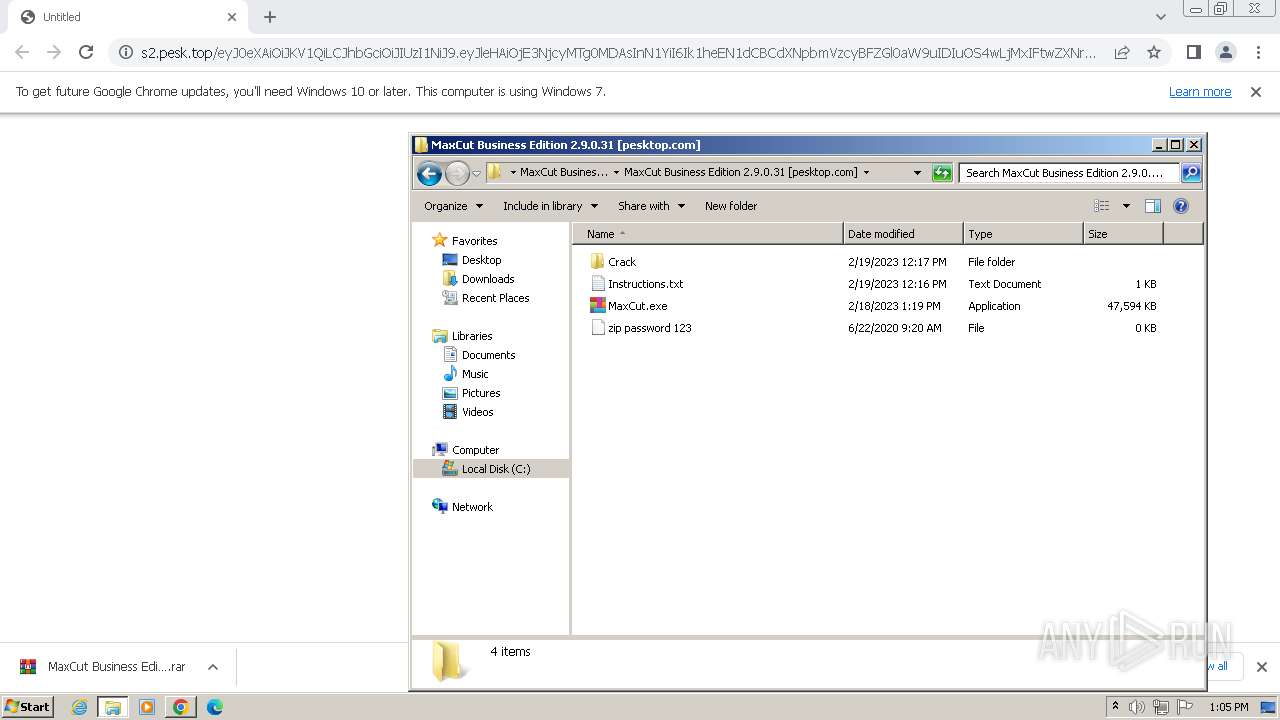Viewport: 1280px width, 720px height.
Task: Toggle the preview pane icon
Action: pyautogui.click(x=1153, y=206)
